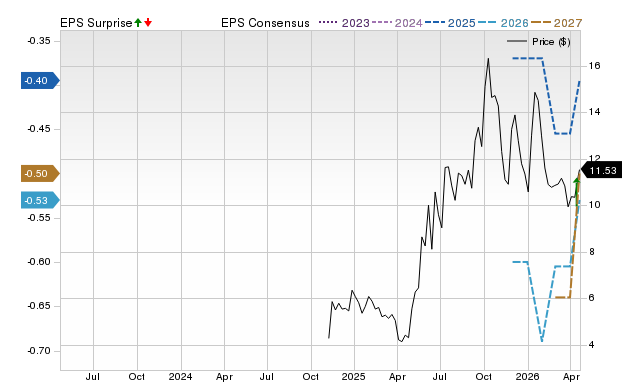Click the red EPS Surprise down arrow
This screenshot has width=640, height=382.
148,23
